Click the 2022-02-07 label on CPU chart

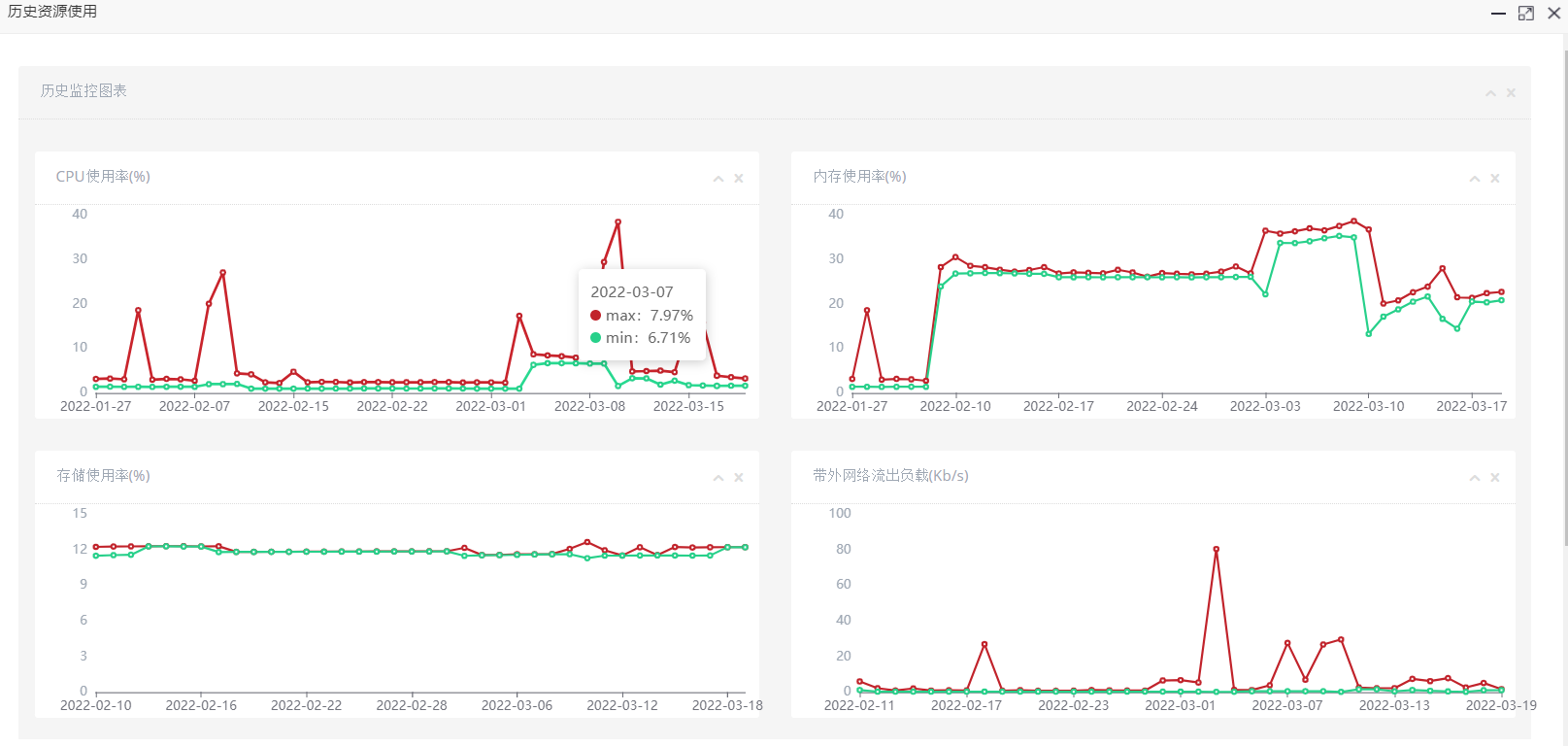[194, 406]
